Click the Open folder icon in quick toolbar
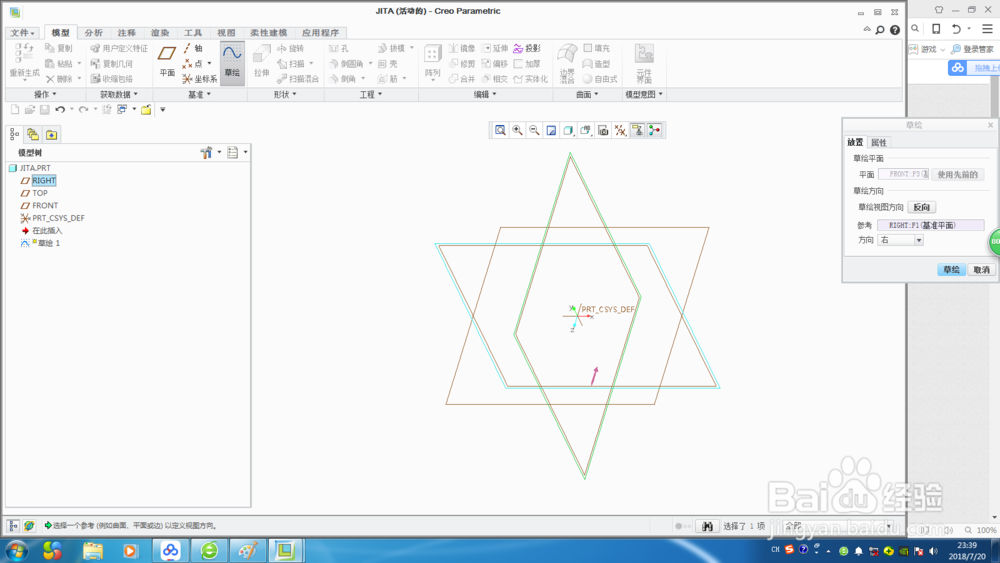Image resolution: width=1000 pixels, height=563 pixels. point(29,110)
